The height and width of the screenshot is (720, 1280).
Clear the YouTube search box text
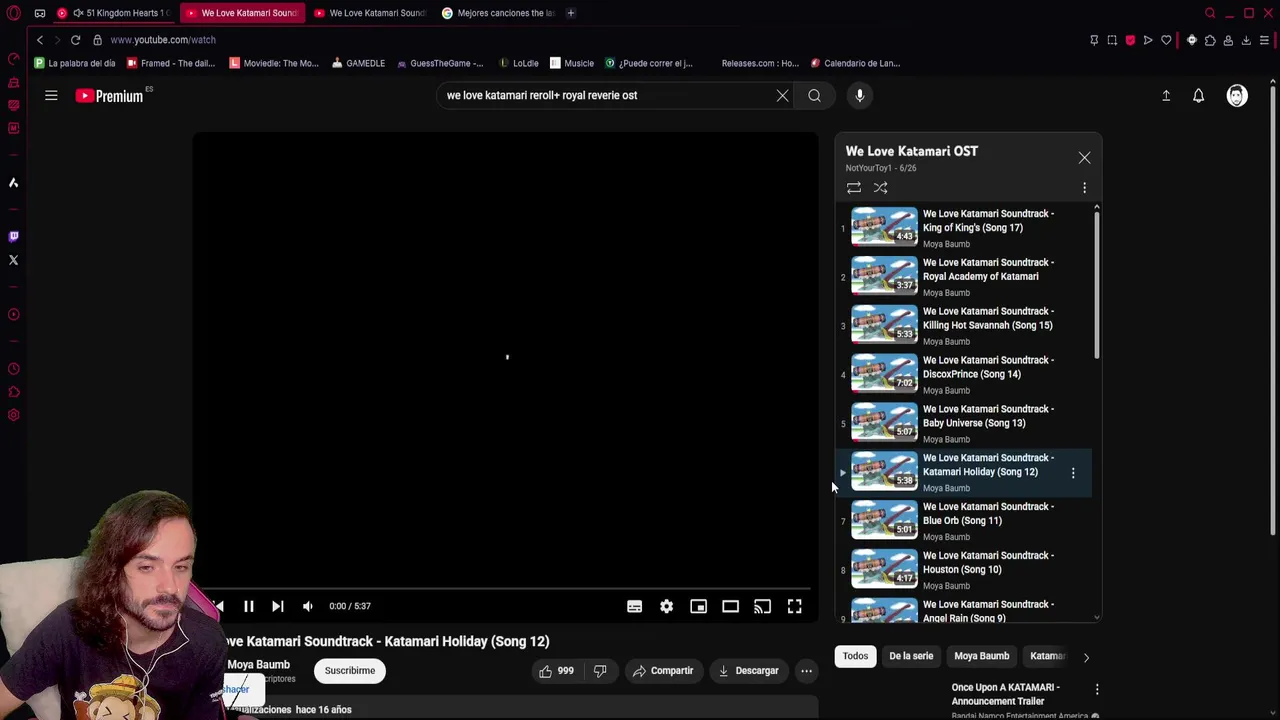tap(782, 96)
